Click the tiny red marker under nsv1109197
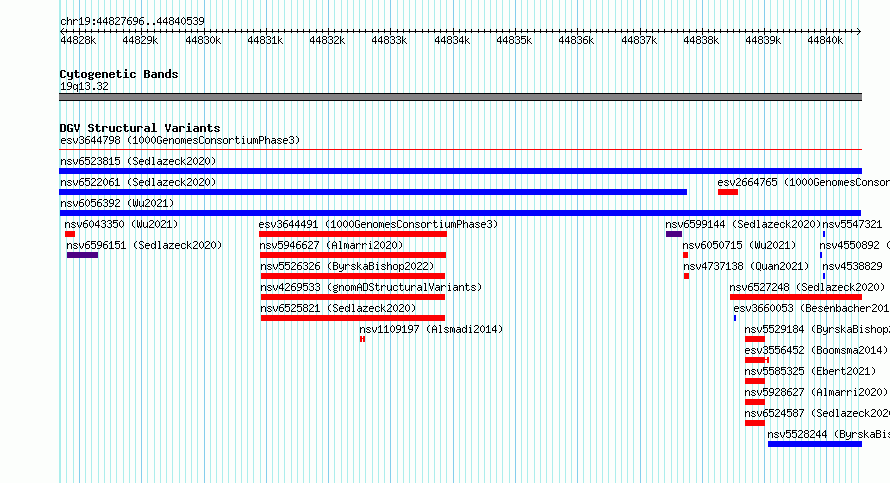890x483 pixels. click(x=362, y=339)
